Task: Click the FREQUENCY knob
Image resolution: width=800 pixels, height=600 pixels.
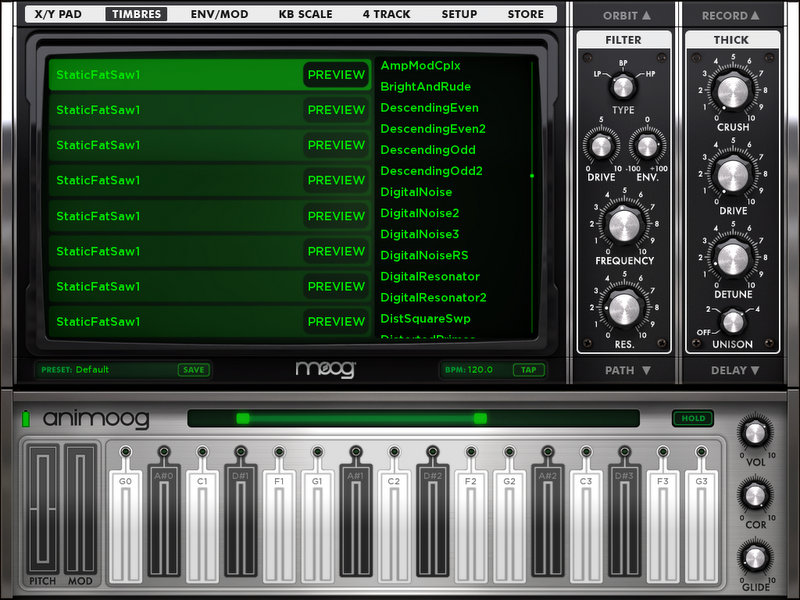Action: pyautogui.click(x=624, y=224)
